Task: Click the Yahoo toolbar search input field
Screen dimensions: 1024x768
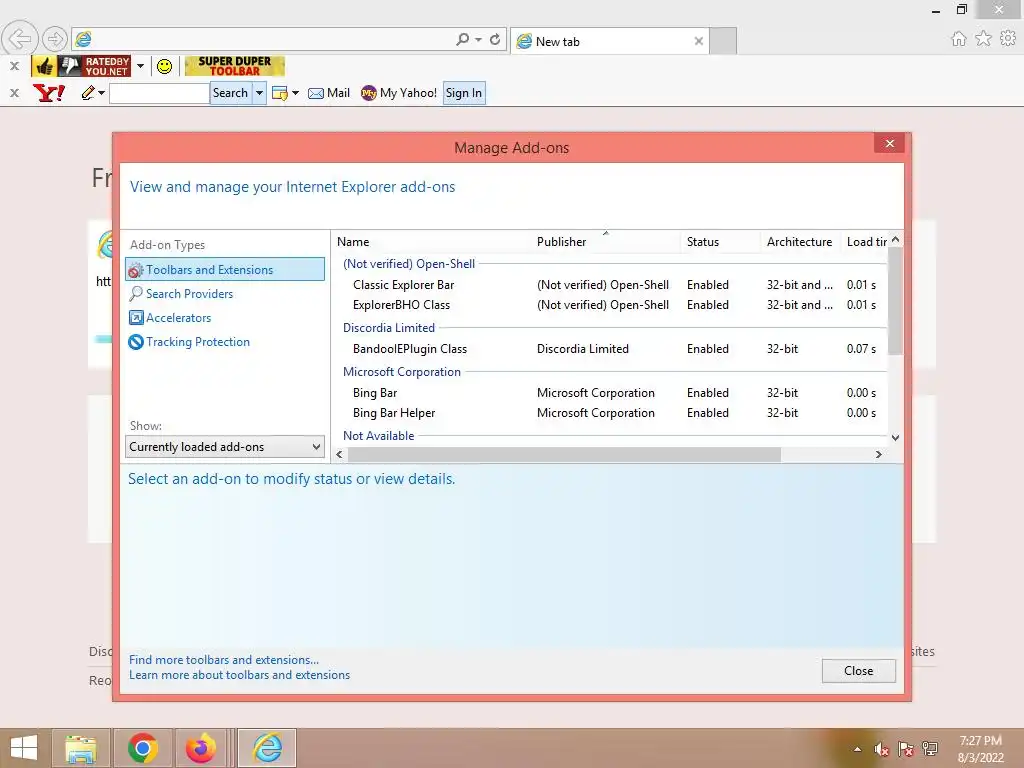Action: [x=159, y=93]
